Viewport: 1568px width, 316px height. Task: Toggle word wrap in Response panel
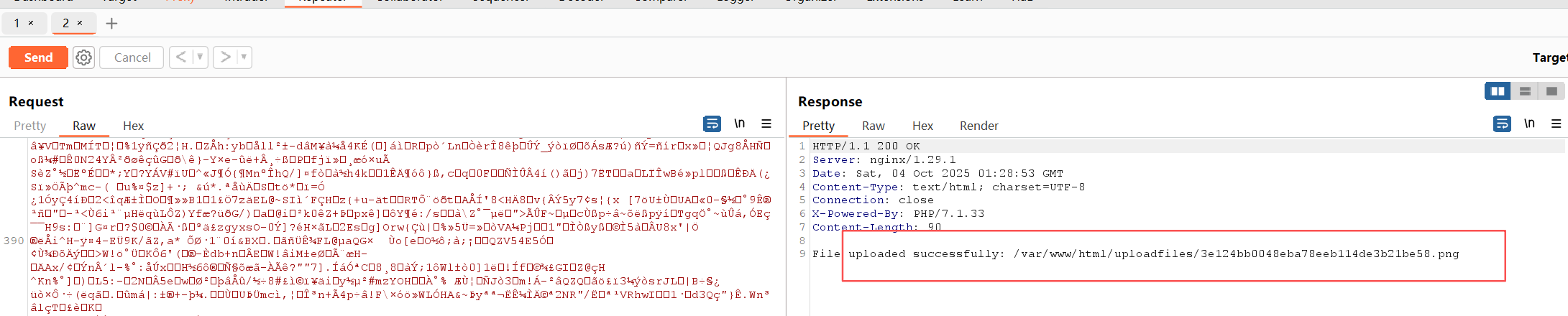point(1502,124)
